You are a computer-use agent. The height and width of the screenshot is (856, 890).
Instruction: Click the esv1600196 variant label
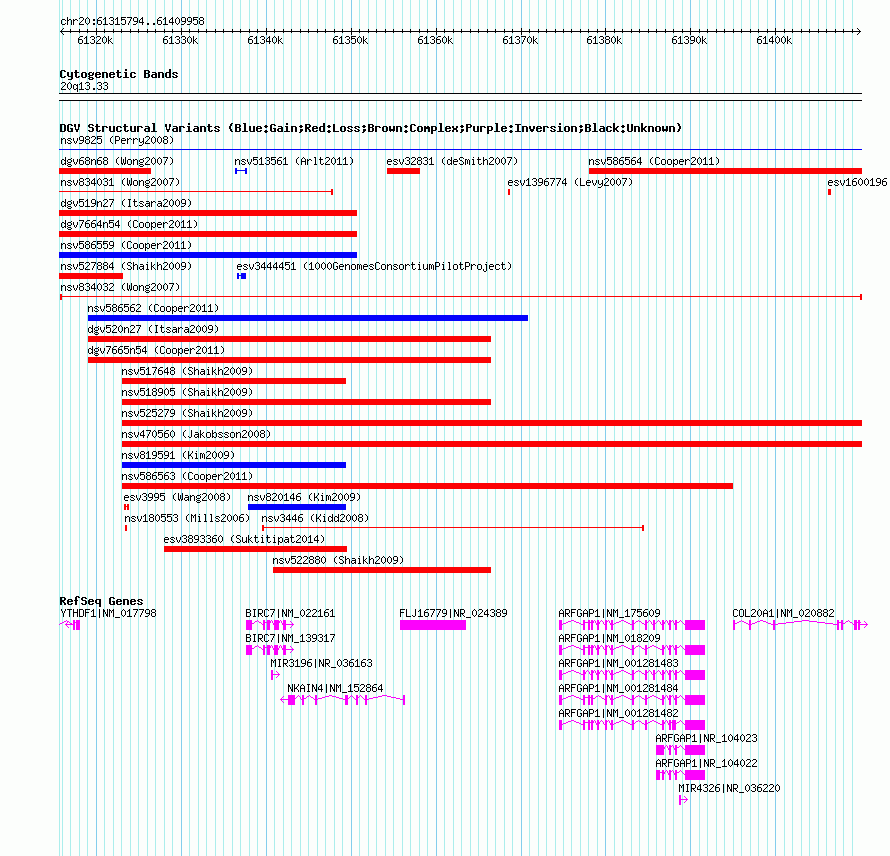coord(857,182)
